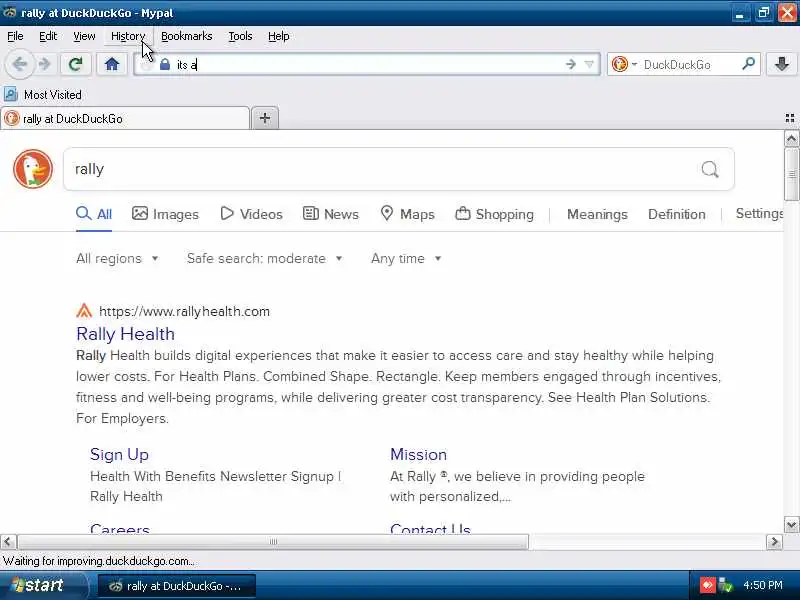Open Help menu
This screenshot has width=800, height=600.
pyautogui.click(x=279, y=36)
